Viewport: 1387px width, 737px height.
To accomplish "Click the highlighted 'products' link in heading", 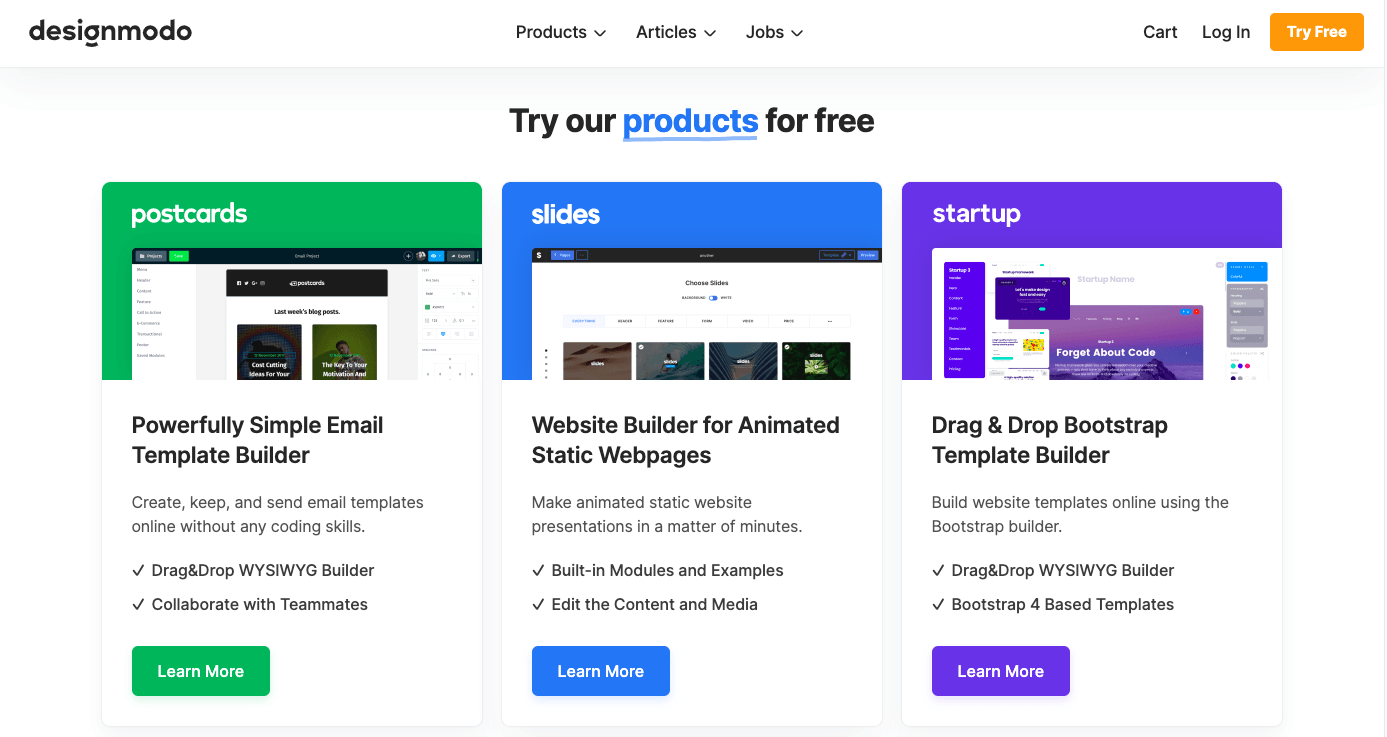I will tap(690, 122).
